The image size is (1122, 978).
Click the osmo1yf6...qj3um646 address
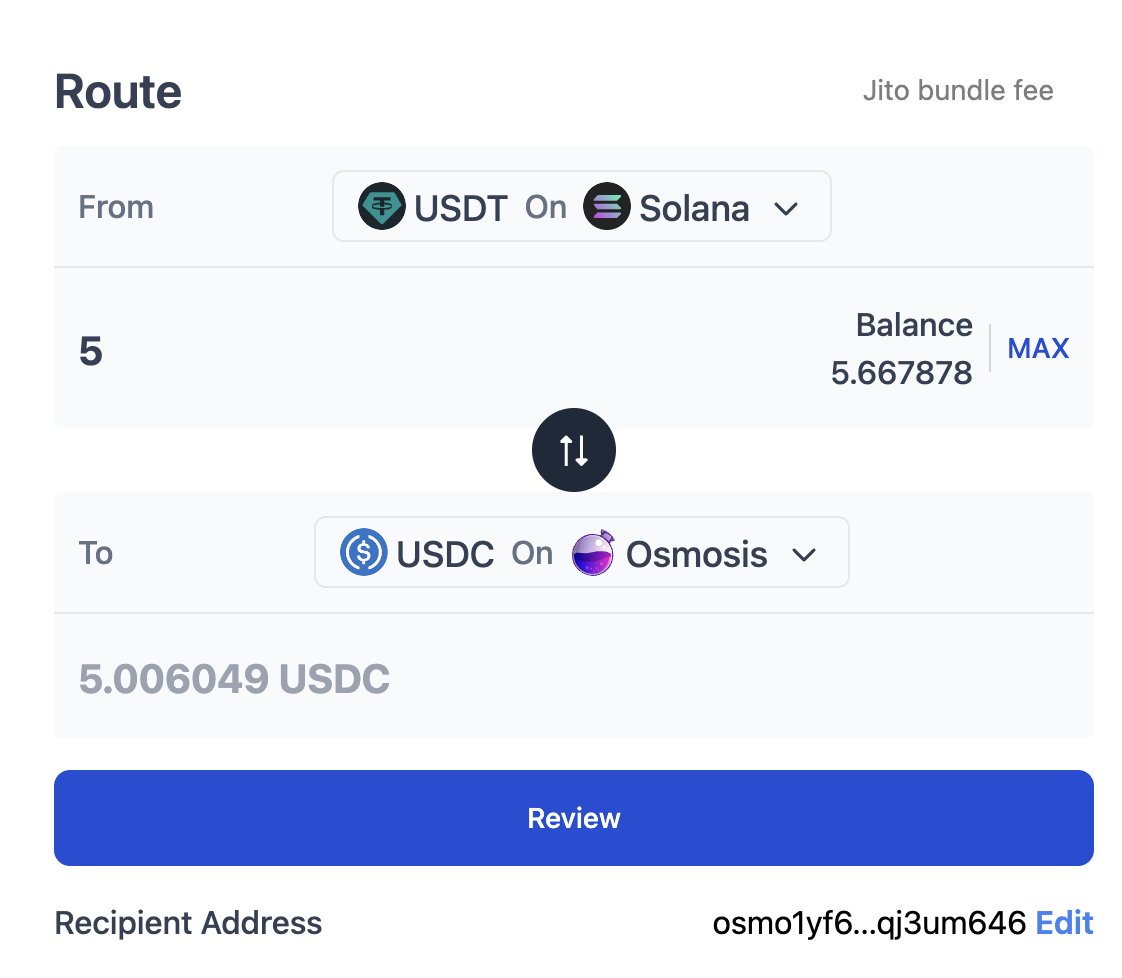pos(869,923)
